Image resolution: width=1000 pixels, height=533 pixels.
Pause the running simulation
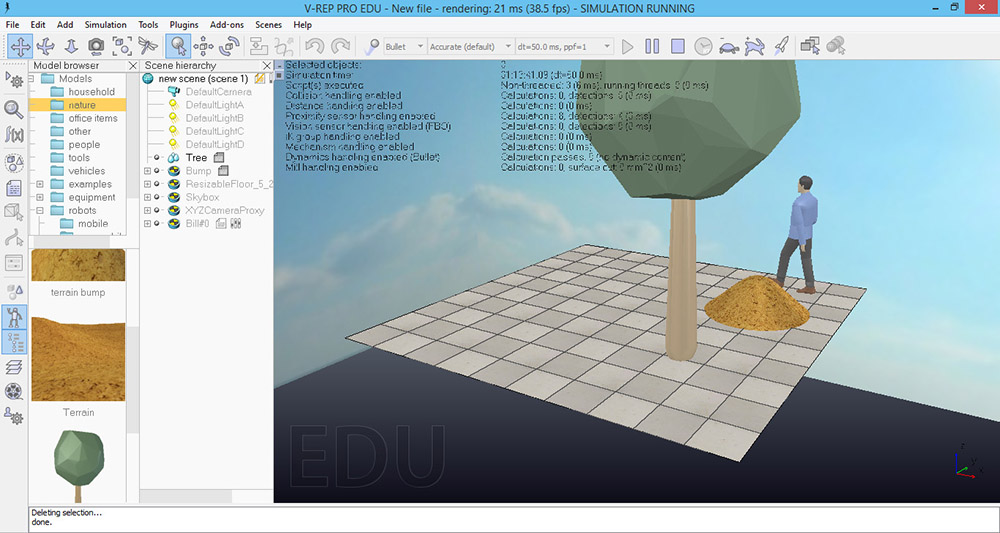(x=652, y=46)
